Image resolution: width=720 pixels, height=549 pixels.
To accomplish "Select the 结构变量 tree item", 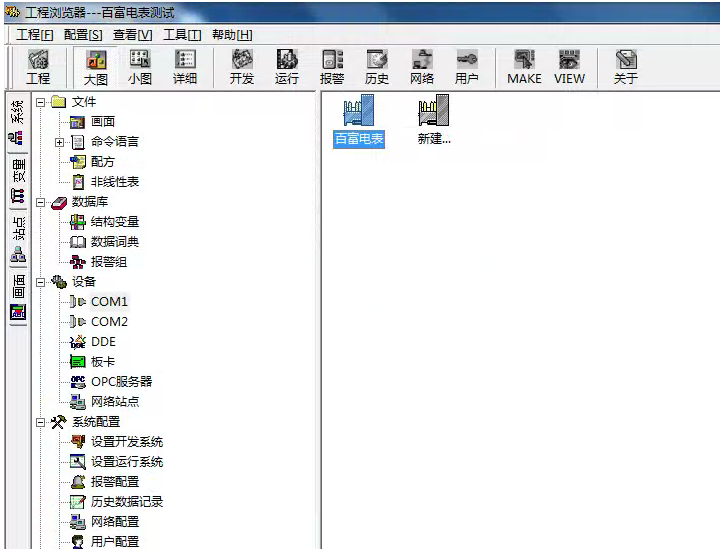I will 115,222.
